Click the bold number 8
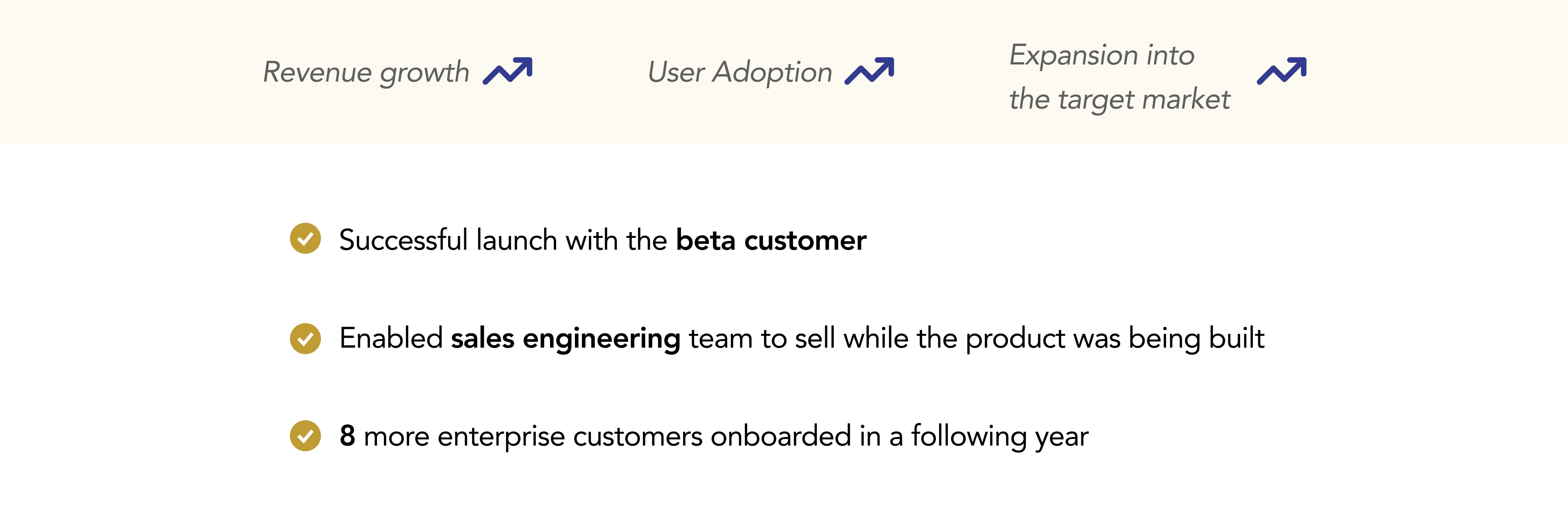1568x519 pixels. (x=347, y=436)
